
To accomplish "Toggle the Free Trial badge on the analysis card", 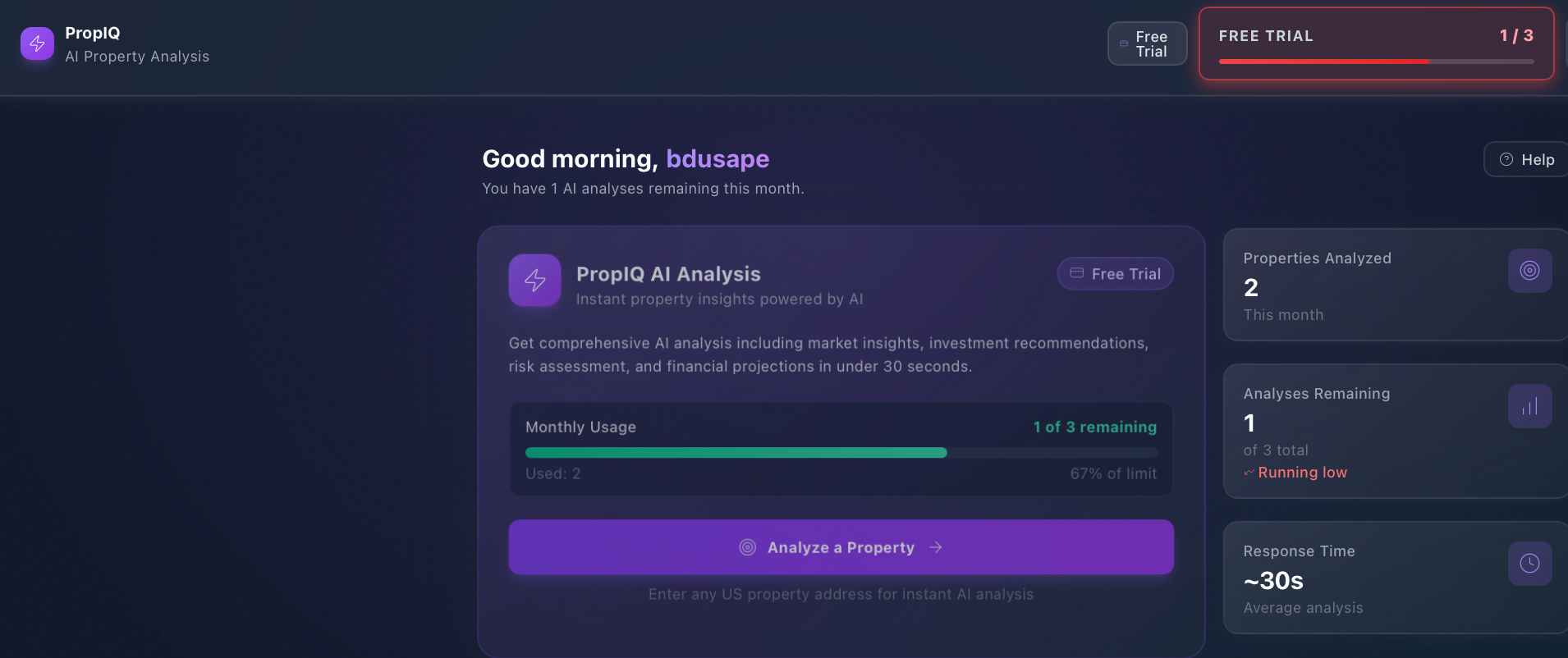I will click(x=1115, y=273).
